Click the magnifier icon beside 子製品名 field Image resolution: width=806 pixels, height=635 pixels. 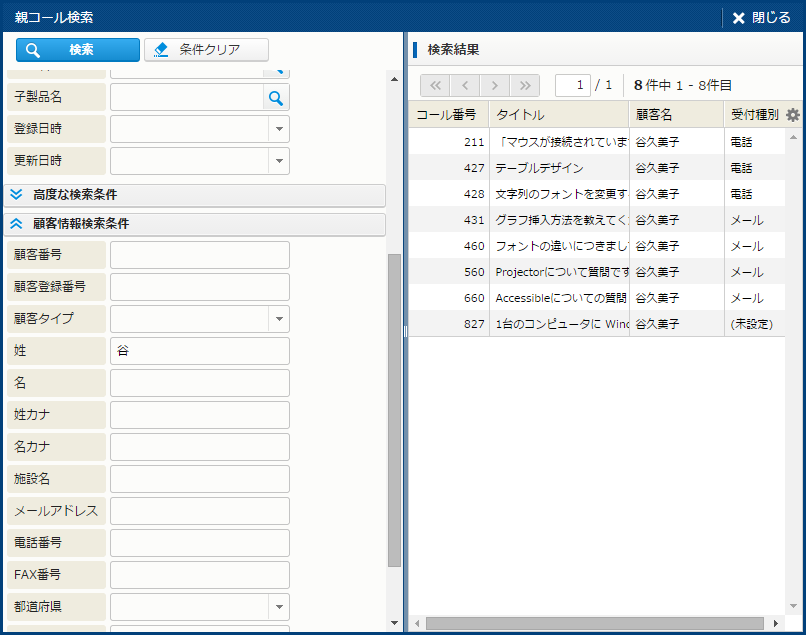click(x=276, y=97)
